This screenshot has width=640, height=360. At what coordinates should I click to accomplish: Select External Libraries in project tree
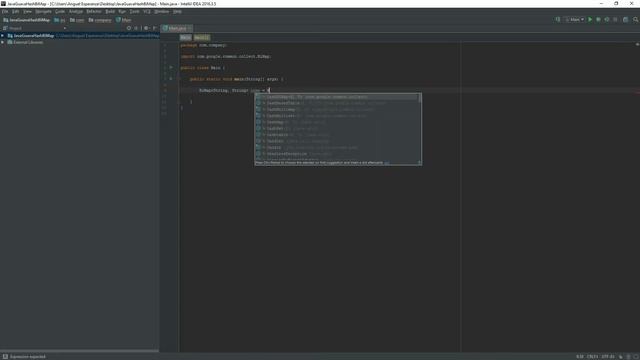tap(28, 42)
